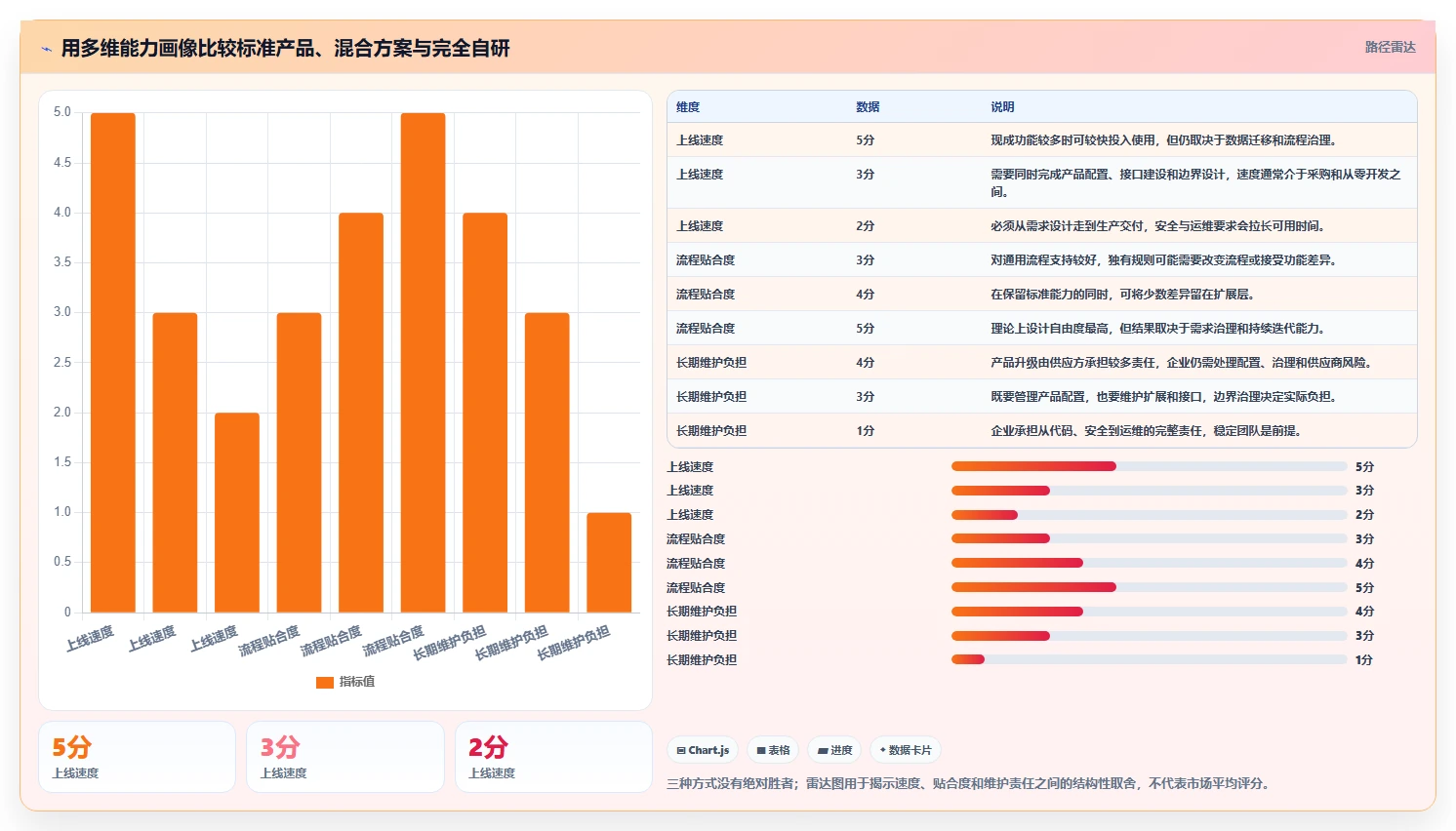Click the 说明 column header in the table

1002,107
